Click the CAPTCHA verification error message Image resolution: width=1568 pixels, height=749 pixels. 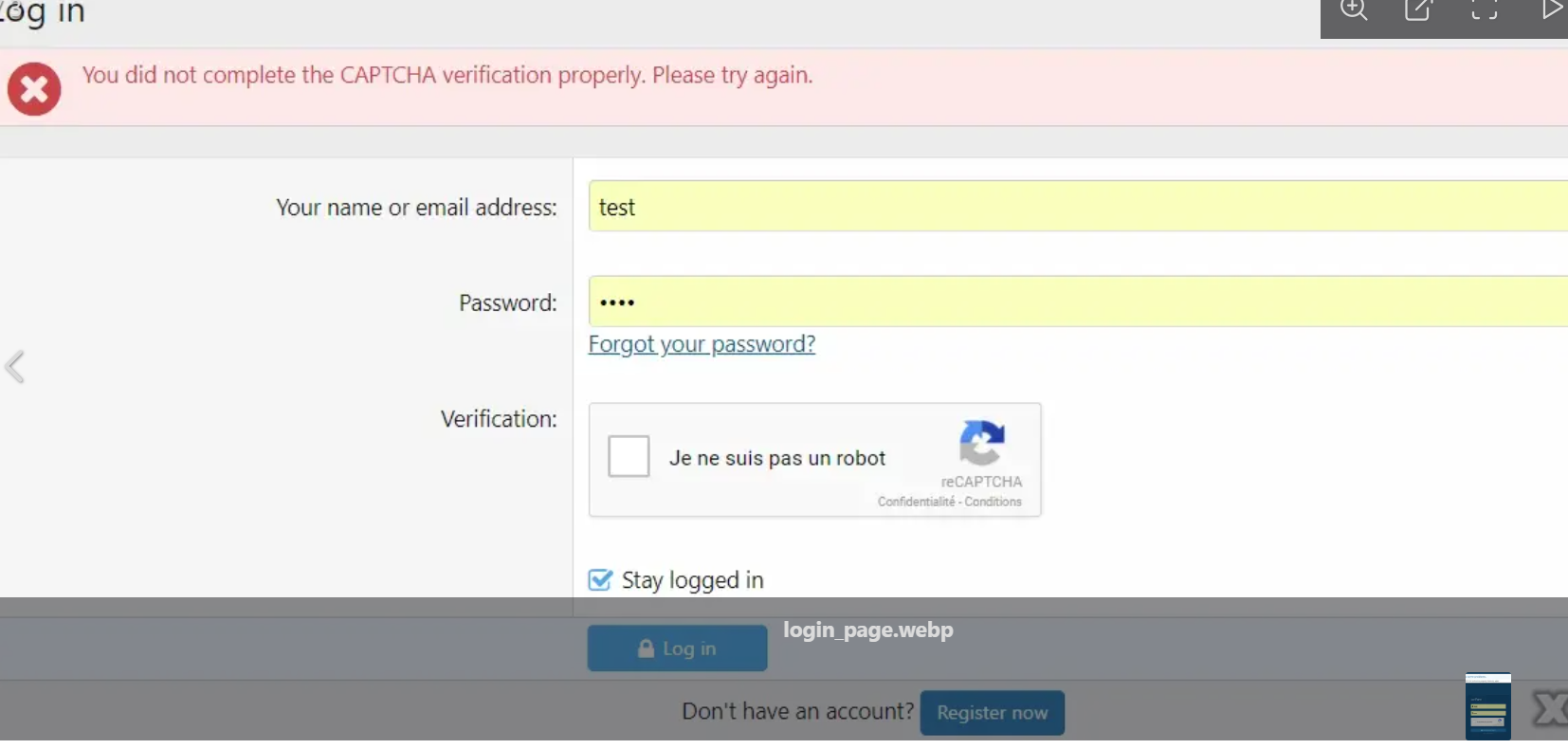[x=447, y=75]
